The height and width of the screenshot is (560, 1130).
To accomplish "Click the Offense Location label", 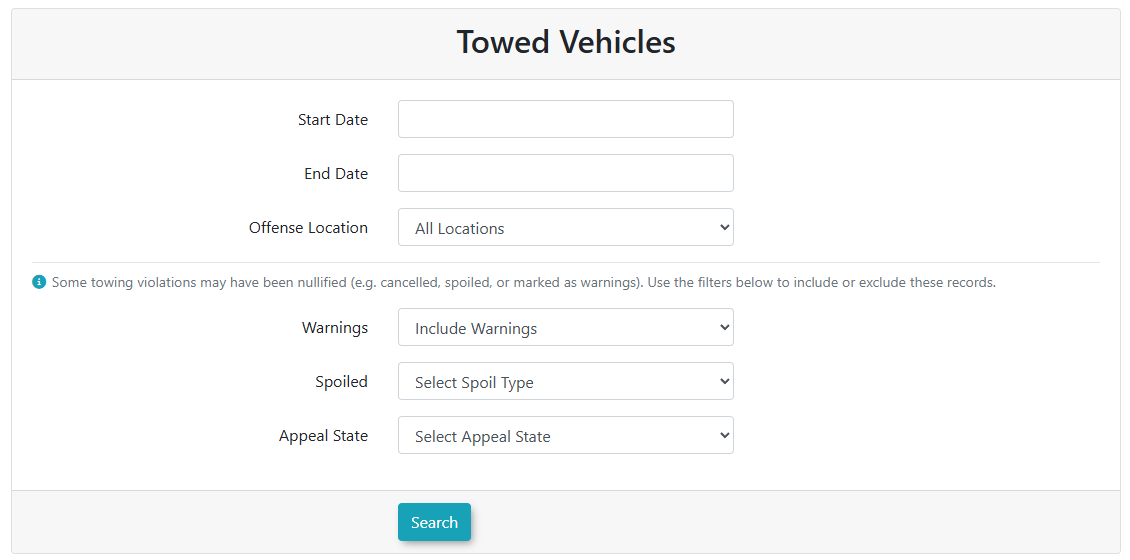I will [x=308, y=228].
